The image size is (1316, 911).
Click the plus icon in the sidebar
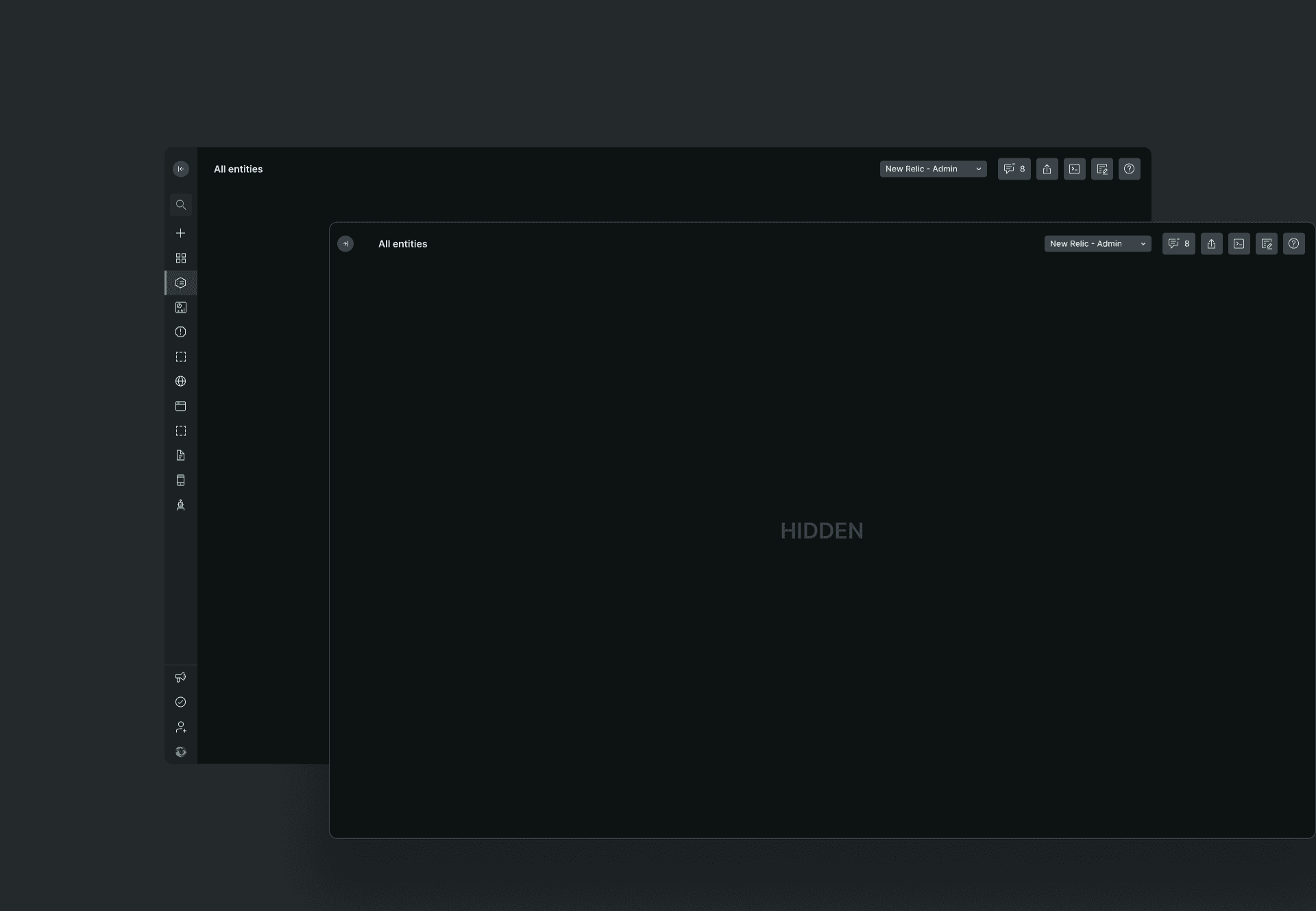click(x=181, y=233)
